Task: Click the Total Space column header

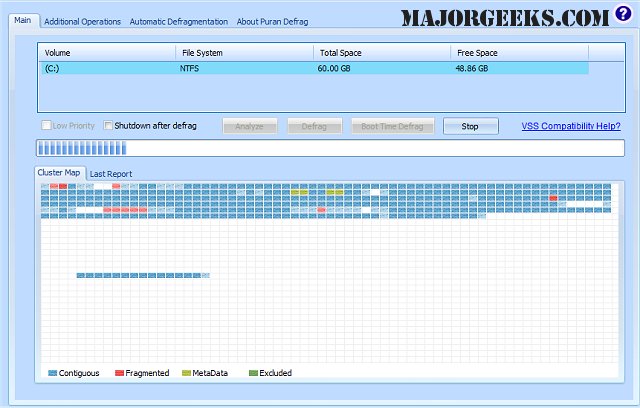Action: 382,53
